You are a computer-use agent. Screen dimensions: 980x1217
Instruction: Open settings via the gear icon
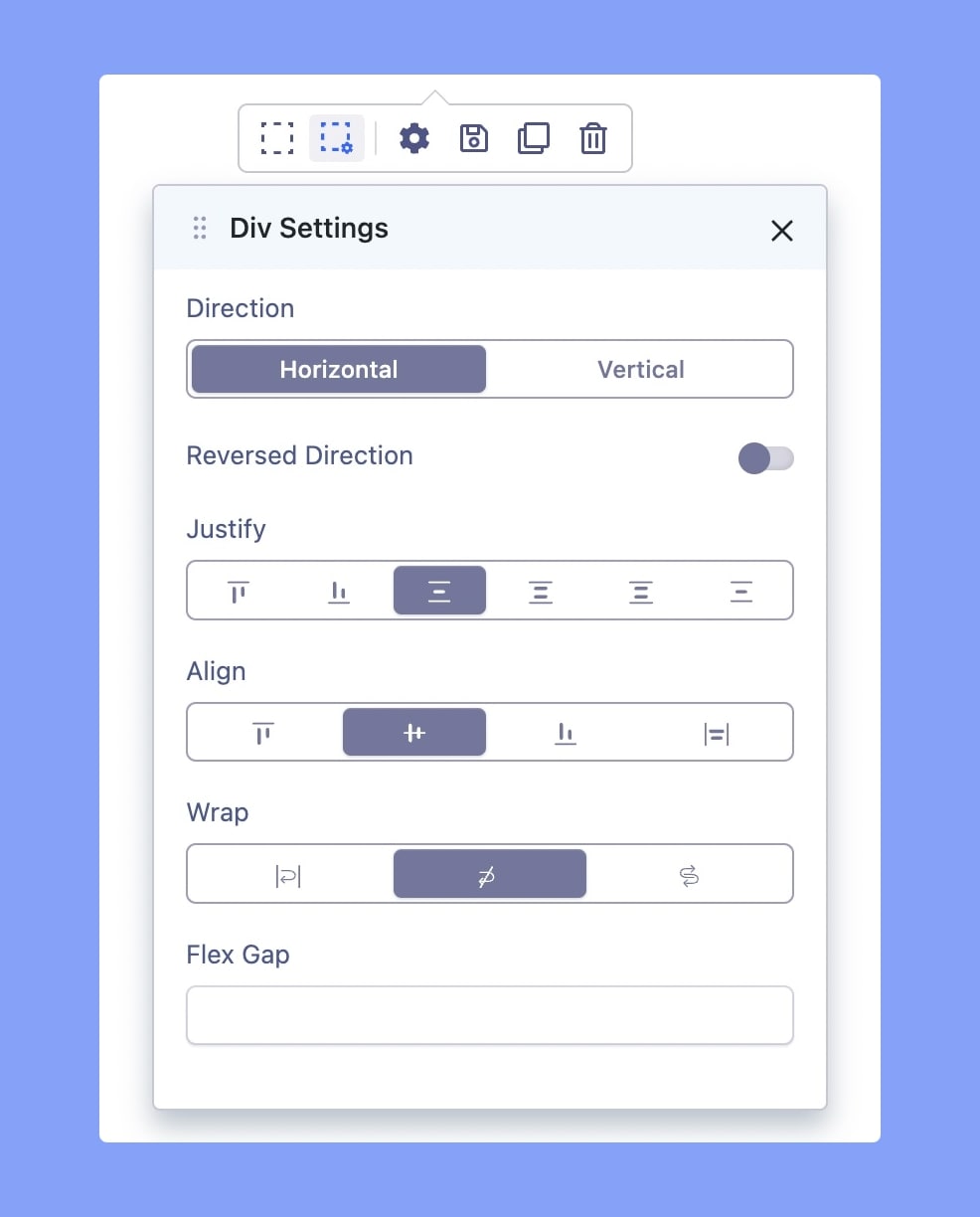pyautogui.click(x=414, y=138)
